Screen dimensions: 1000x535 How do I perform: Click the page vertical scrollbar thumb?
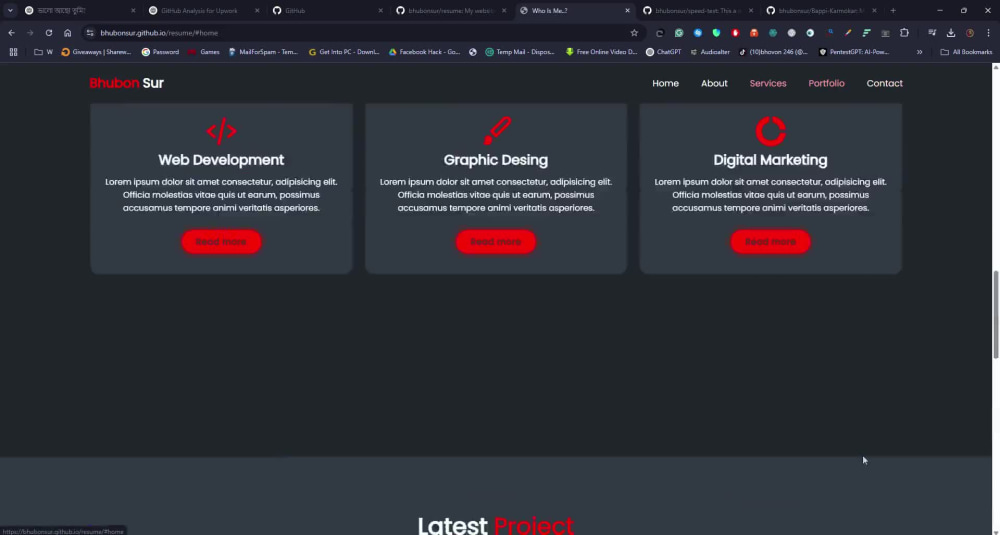(996, 314)
